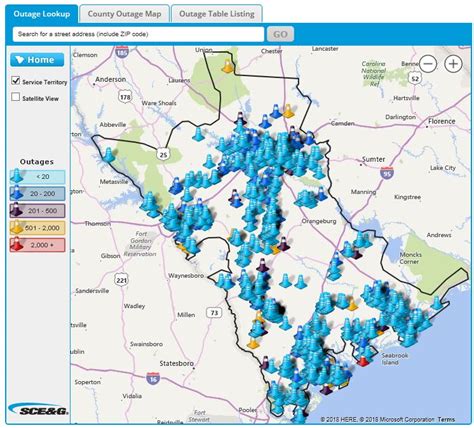
Task: Click the Home button
Action: click(x=37, y=60)
